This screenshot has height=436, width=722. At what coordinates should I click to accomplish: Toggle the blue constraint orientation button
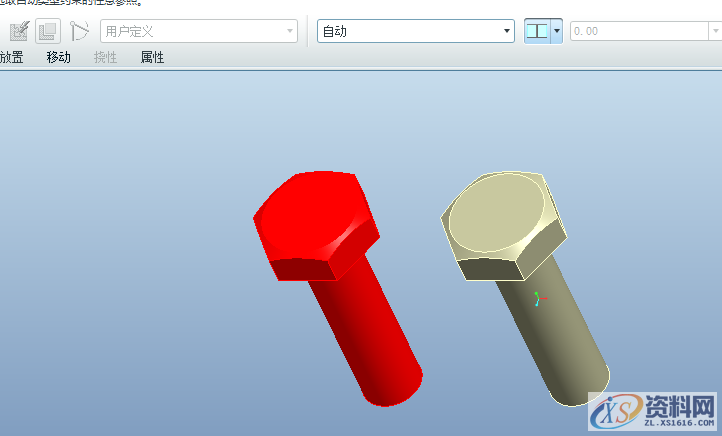(x=537, y=31)
